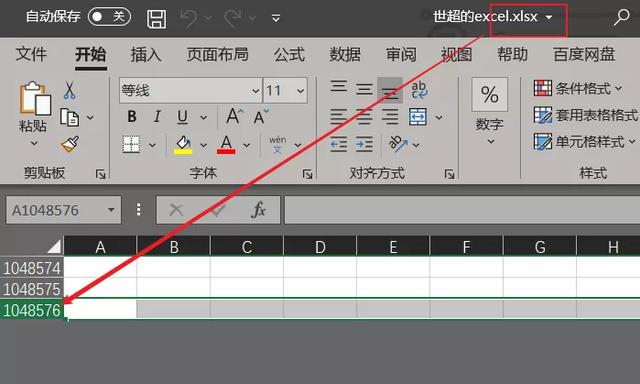Open the 数据 tab

345,54
